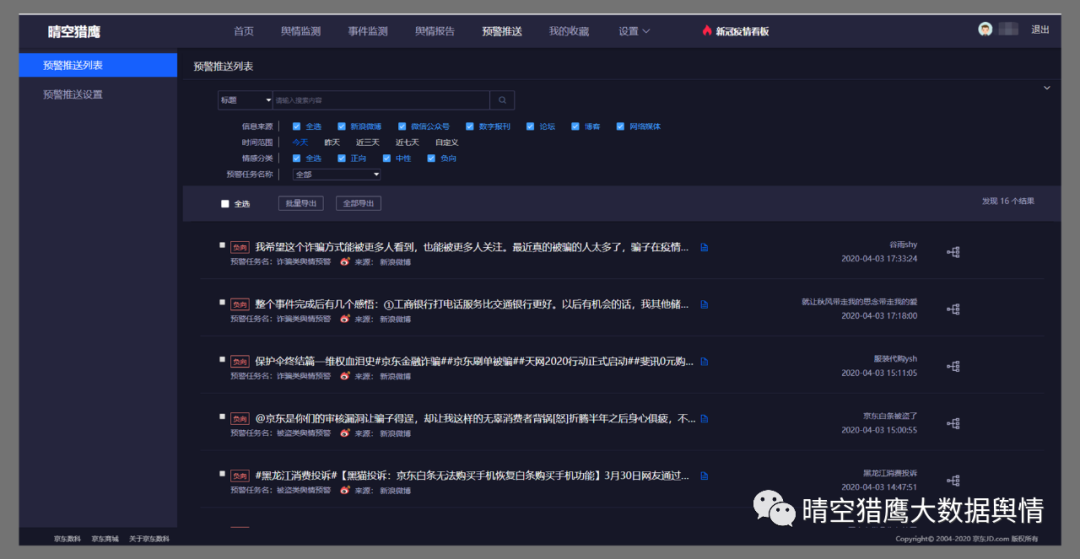The image size is (1080, 559).
Task: Choose 自定义 time range
Action: (447, 143)
